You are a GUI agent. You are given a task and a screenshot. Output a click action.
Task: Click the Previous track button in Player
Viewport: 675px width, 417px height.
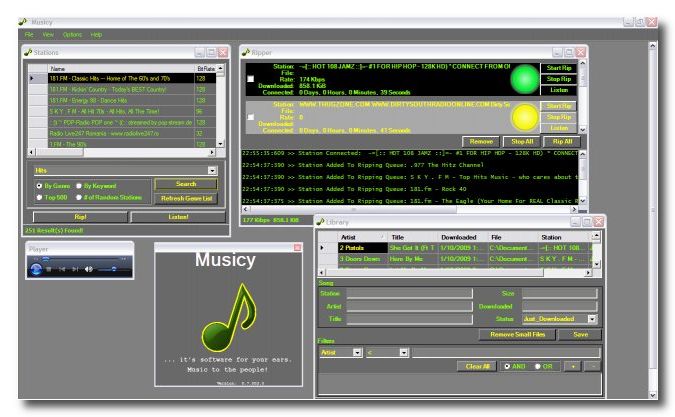pyautogui.click(x=62, y=269)
